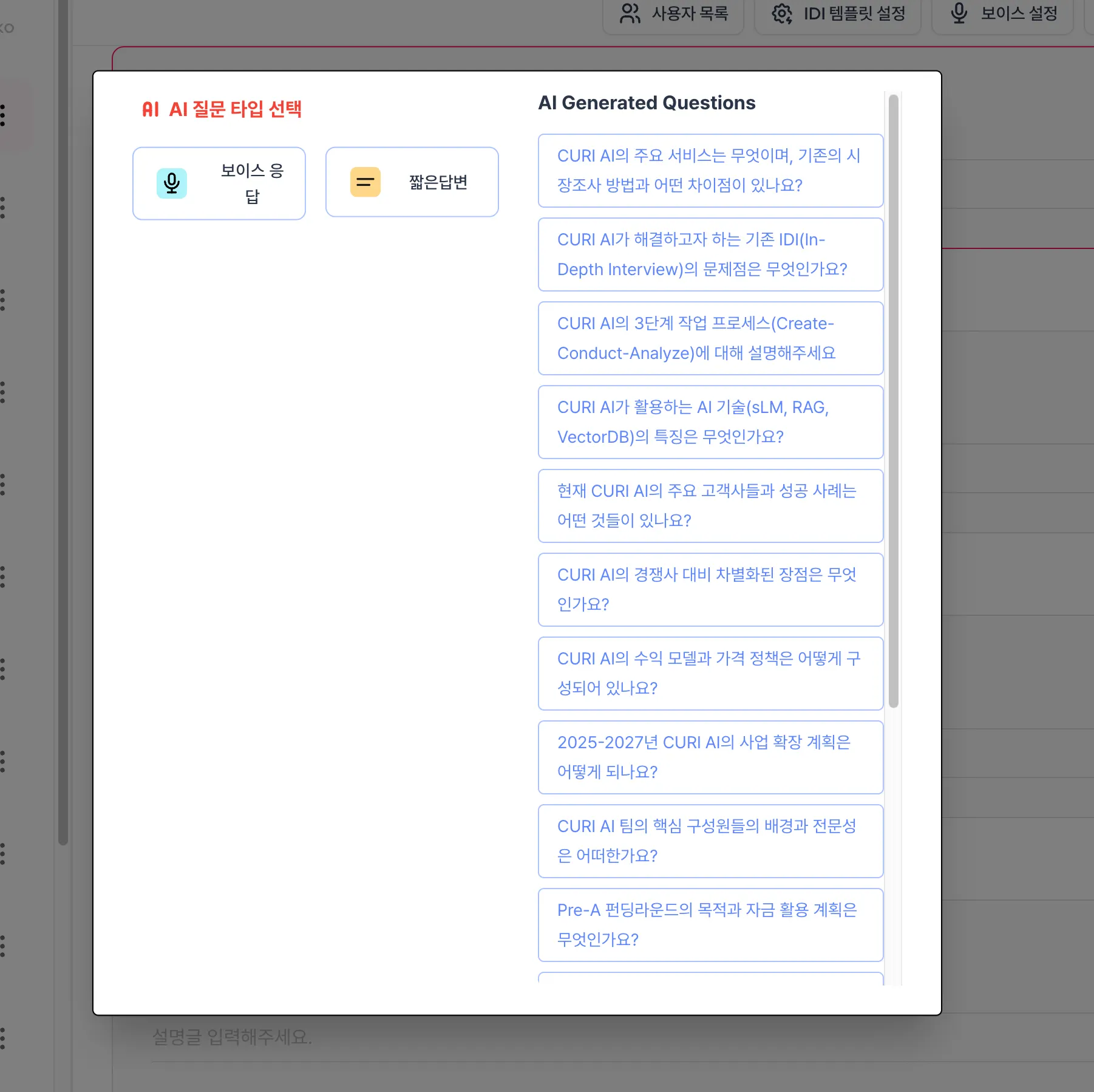The width and height of the screenshot is (1094, 1092).
Task: Choose question about 3단계 작업 프로세스
Action: (710, 338)
